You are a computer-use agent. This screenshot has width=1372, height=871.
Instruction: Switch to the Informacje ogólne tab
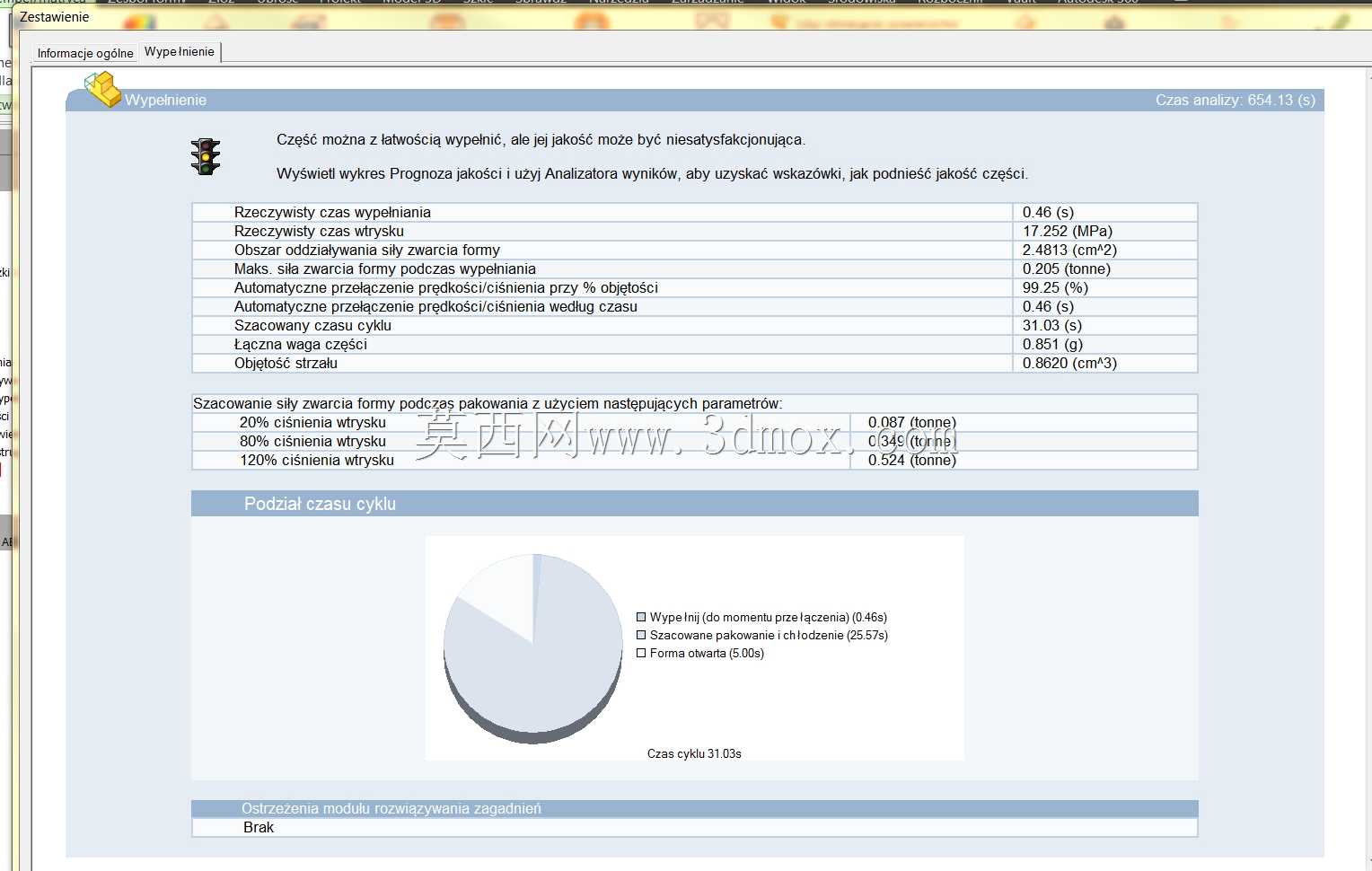click(85, 53)
